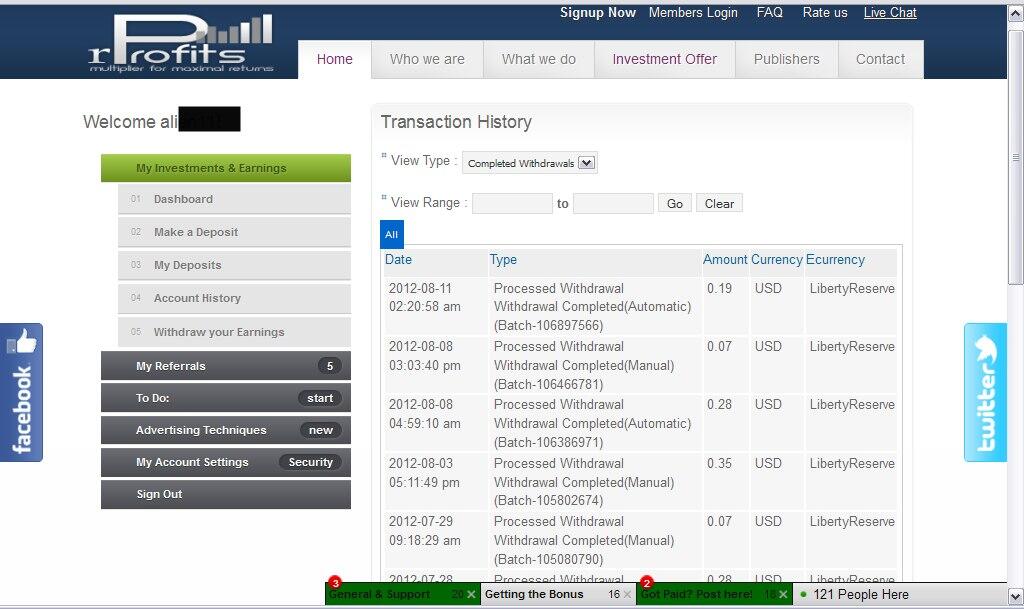This screenshot has width=1024, height=609.
Task: Close the Getting the Bonus chat tab
Action: pyautogui.click(x=627, y=594)
